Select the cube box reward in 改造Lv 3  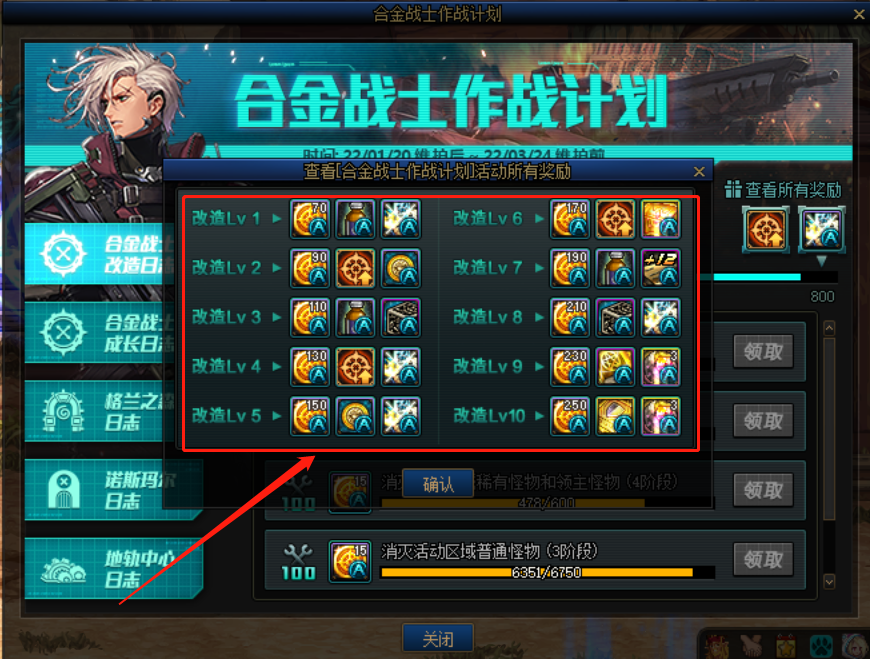point(401,318)
